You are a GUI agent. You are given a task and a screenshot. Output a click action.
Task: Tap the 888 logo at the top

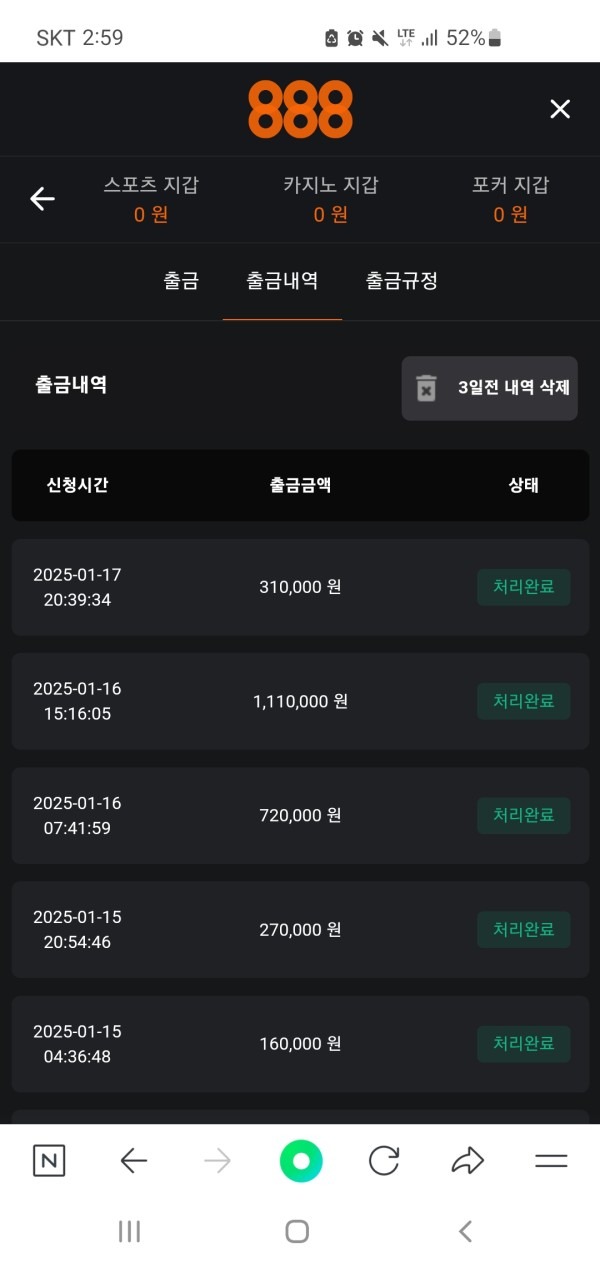(x=299, y=107)
